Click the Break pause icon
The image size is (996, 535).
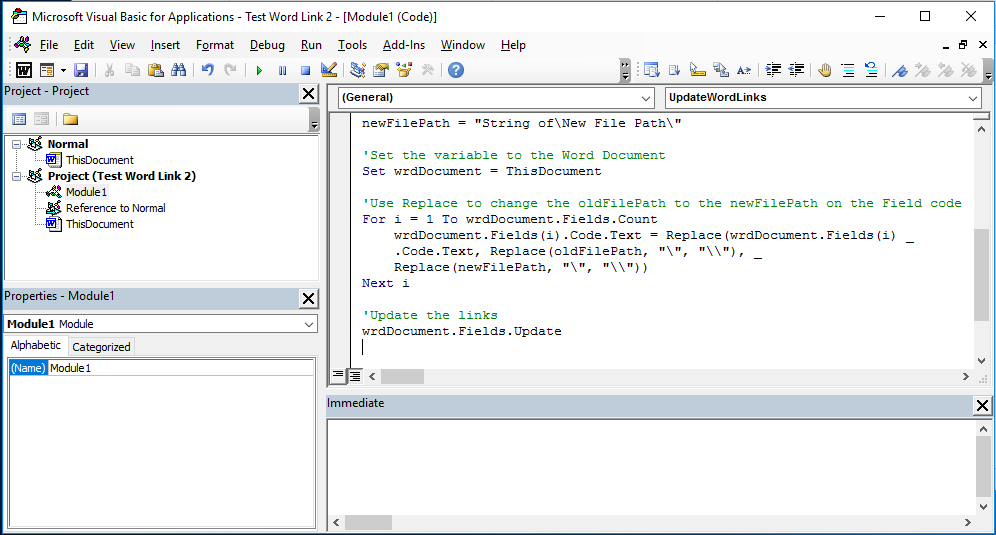coord(282,70)
